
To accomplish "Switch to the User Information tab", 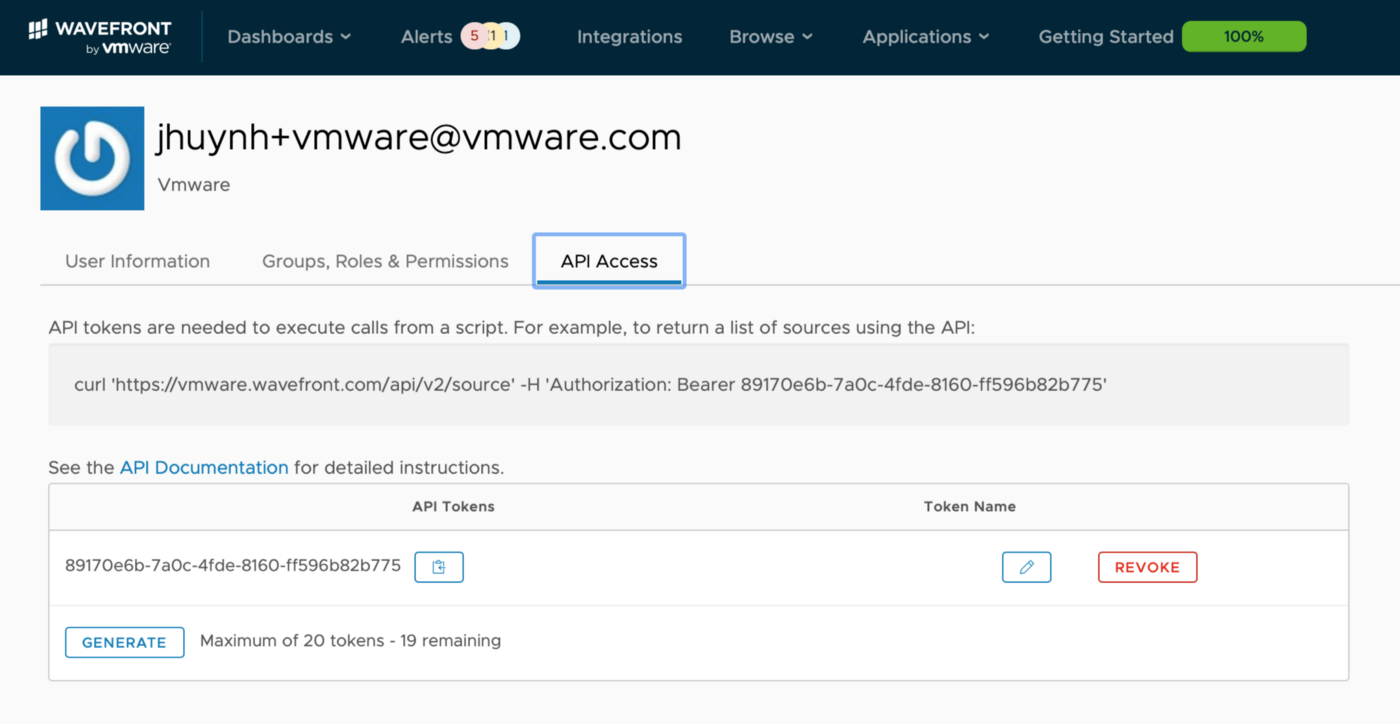I will [x=137, y=260].
